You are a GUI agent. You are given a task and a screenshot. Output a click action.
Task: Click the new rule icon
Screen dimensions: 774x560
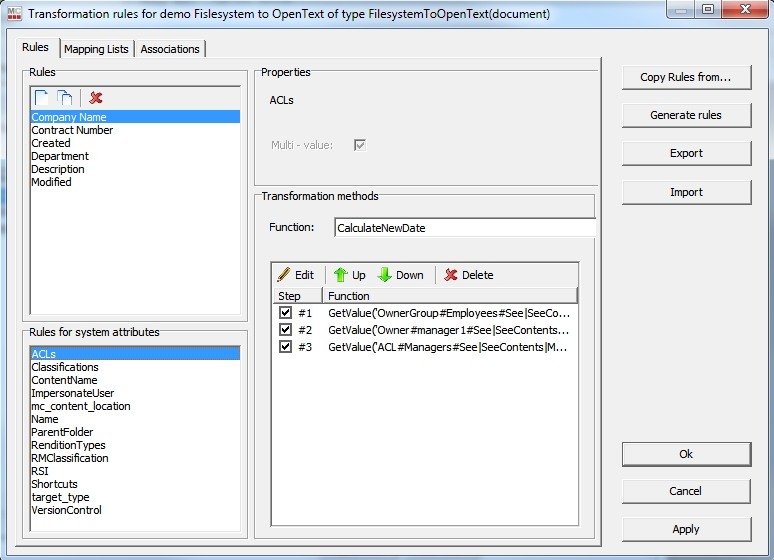[42, 98]
